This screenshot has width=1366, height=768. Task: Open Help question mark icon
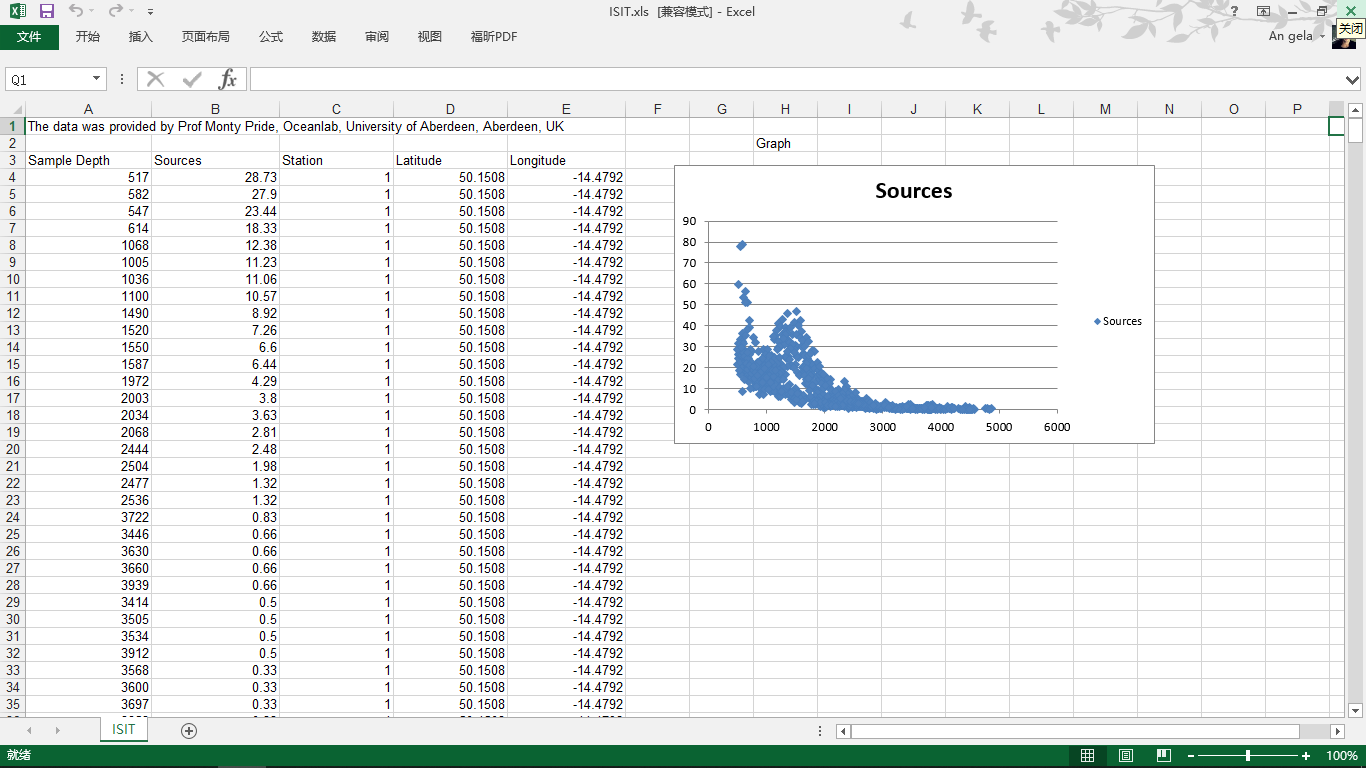[x=1235, y=11]
